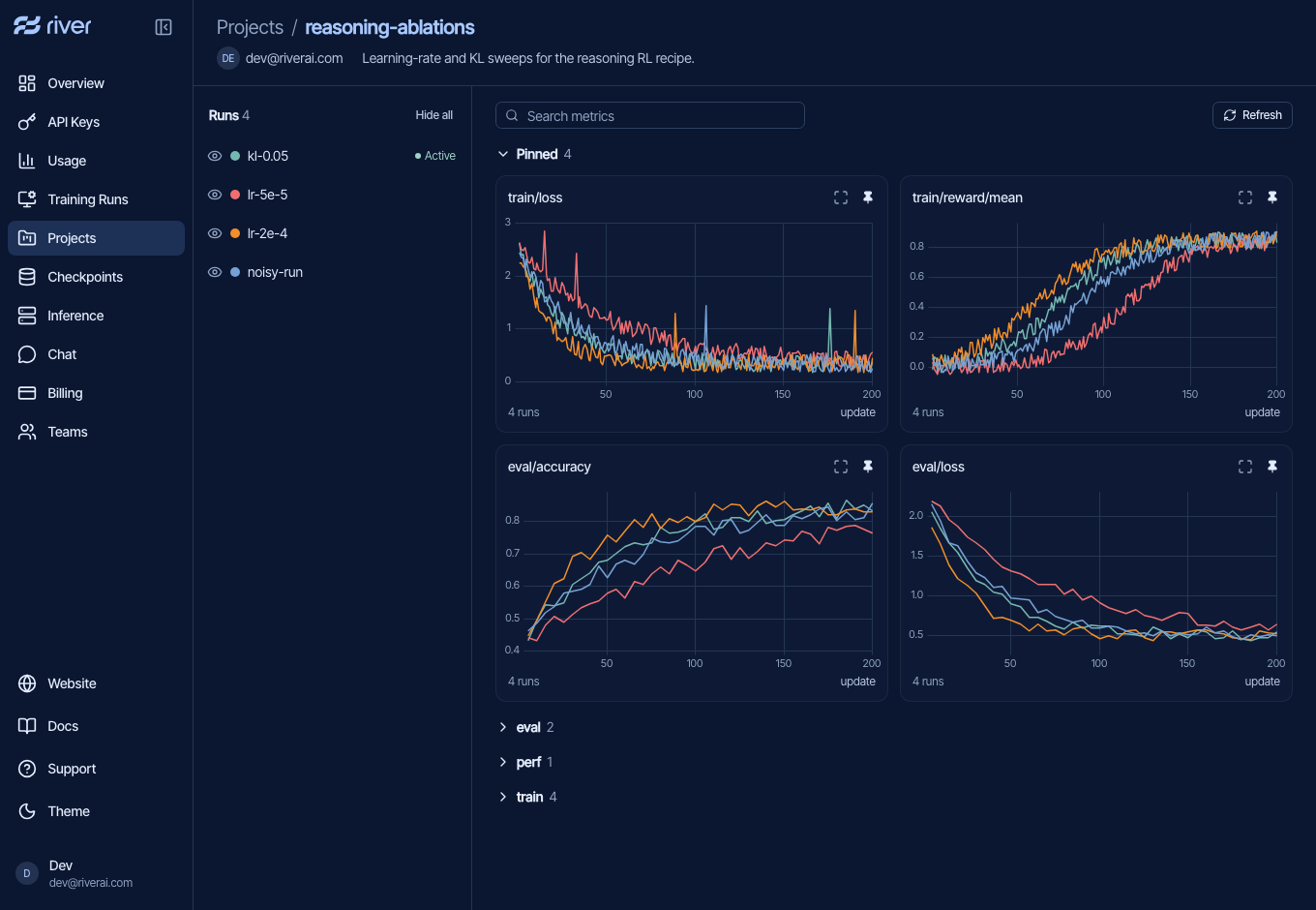The image size is (1316, 910).
Task: Open the Billing page
Action: tap(96, 393)
